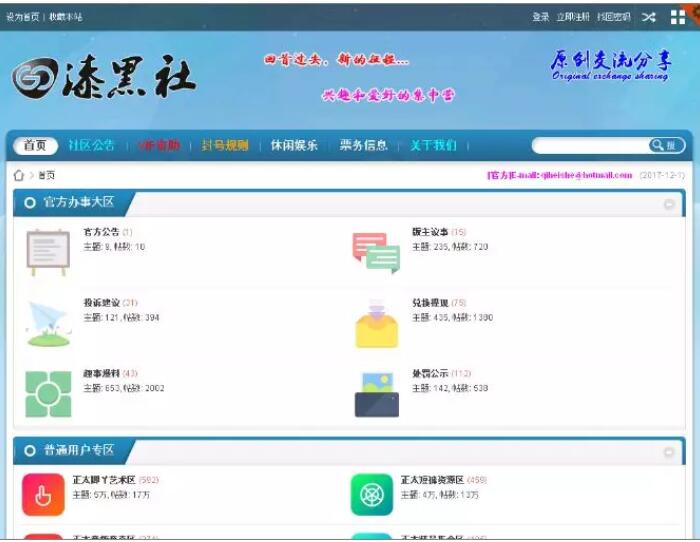Screen dimensions: 700x542
Task: Click the 收藏本站 link
Action: (66, 17)
